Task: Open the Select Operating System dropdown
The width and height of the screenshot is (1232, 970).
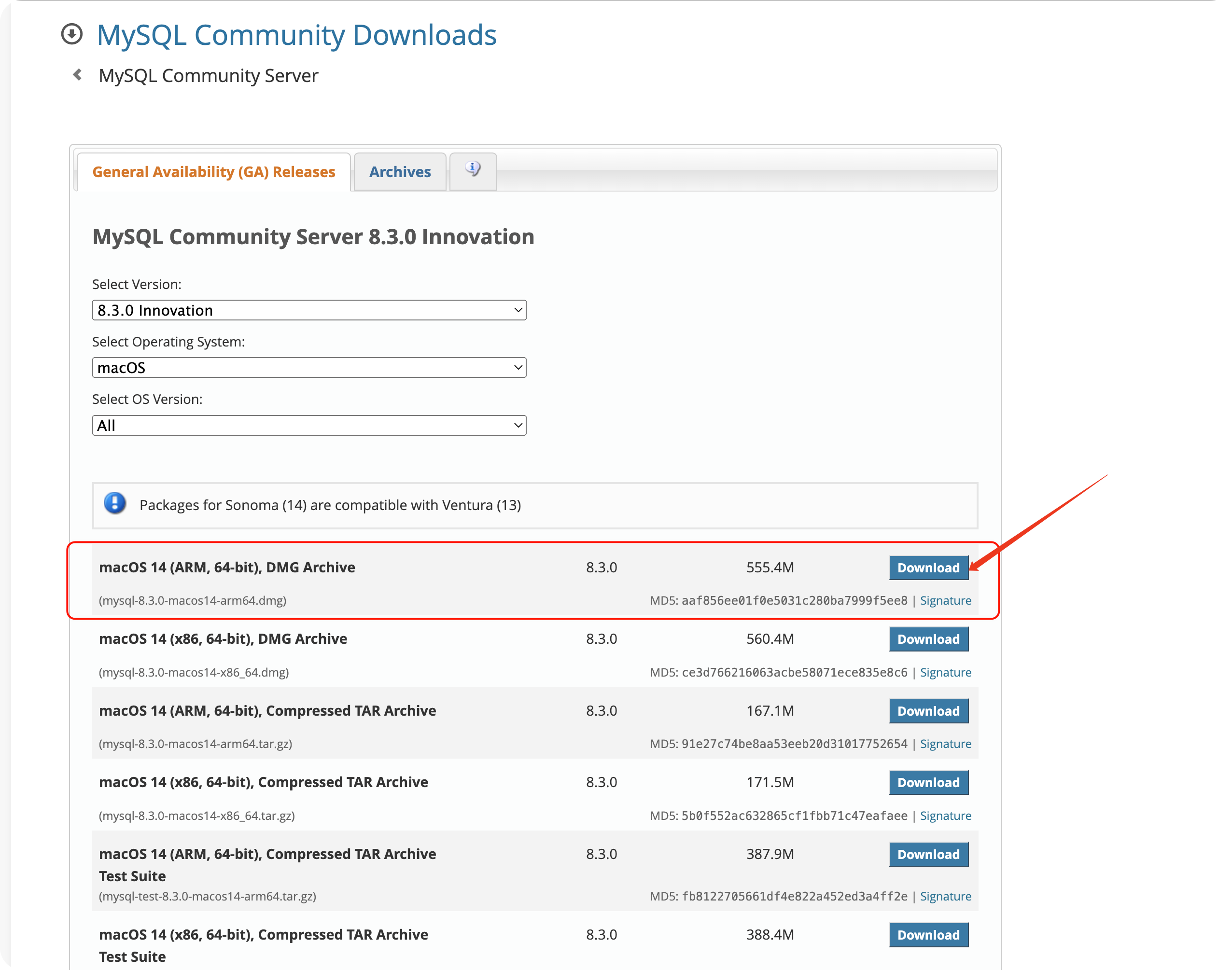Action: click(309, 367)
